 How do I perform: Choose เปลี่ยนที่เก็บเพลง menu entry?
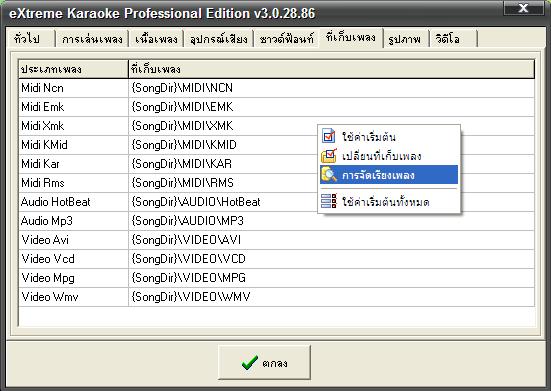pyautogui.click(x=389, y=156)
